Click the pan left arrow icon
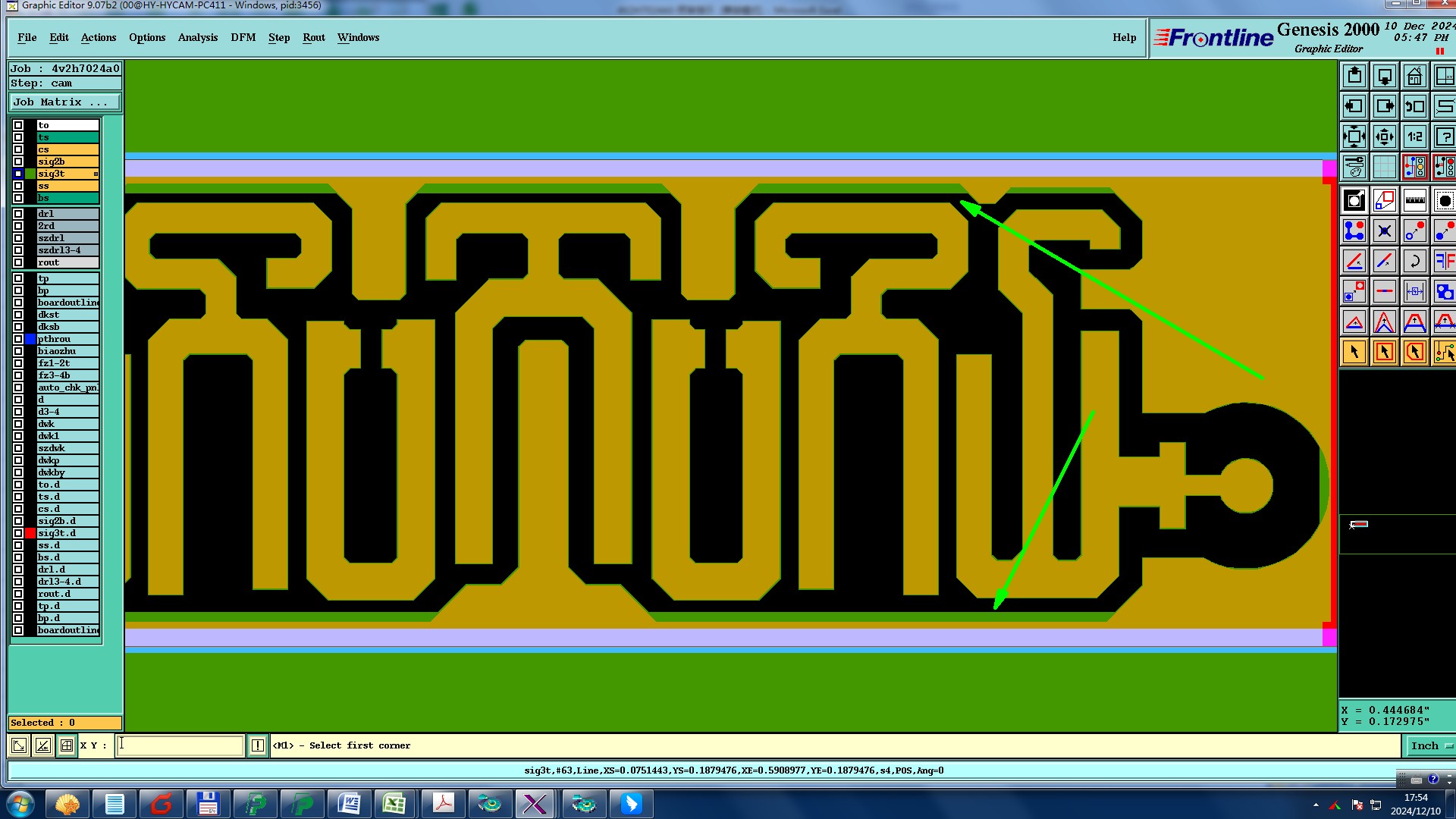 point(1354,106)
